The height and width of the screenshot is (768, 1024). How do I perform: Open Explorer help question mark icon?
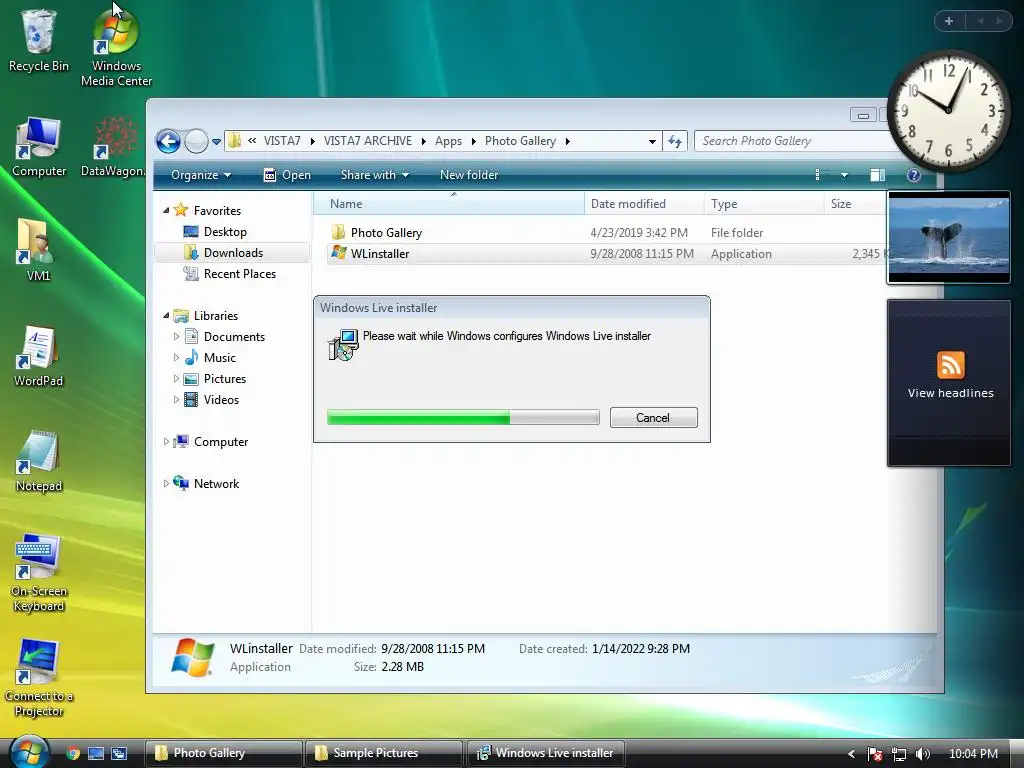[x=914, y=175]
